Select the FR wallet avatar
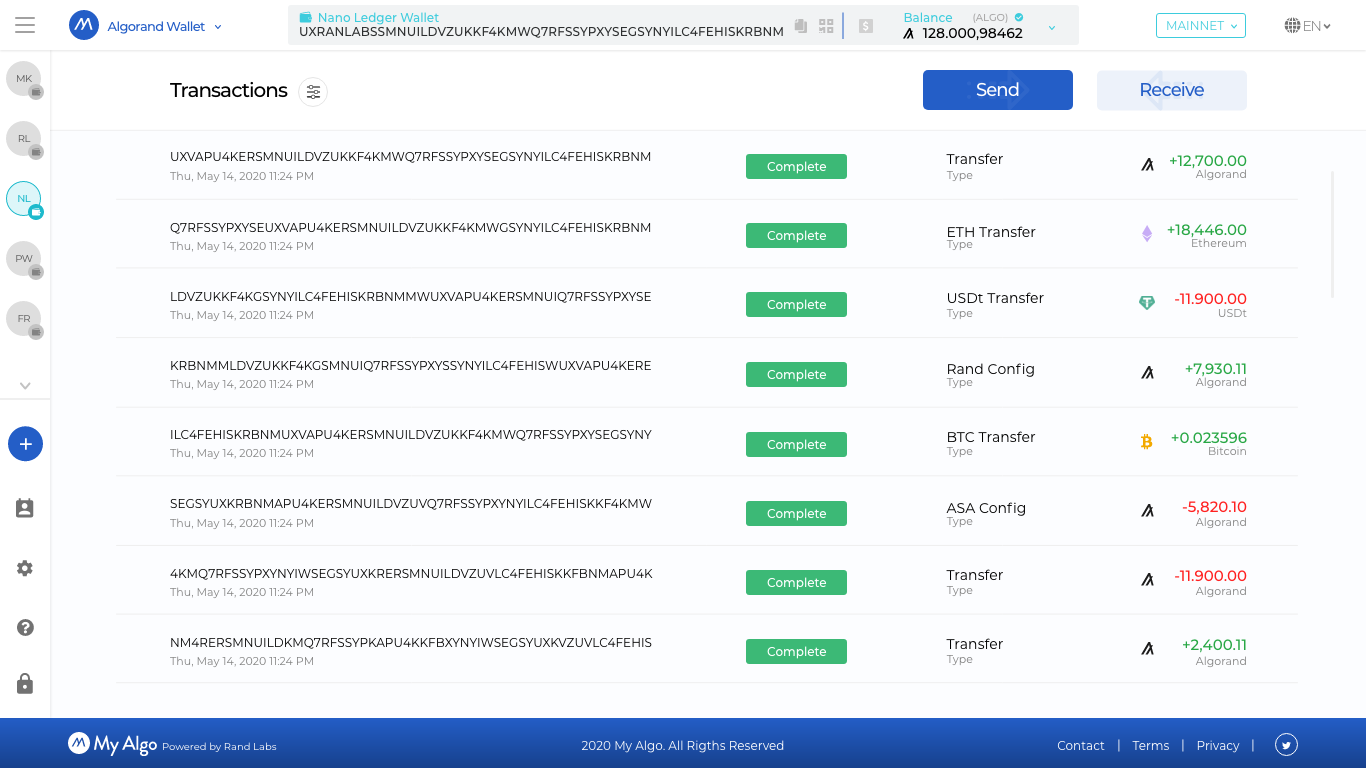The width and height of the screenshot is (1366, 768). point(24,318)
